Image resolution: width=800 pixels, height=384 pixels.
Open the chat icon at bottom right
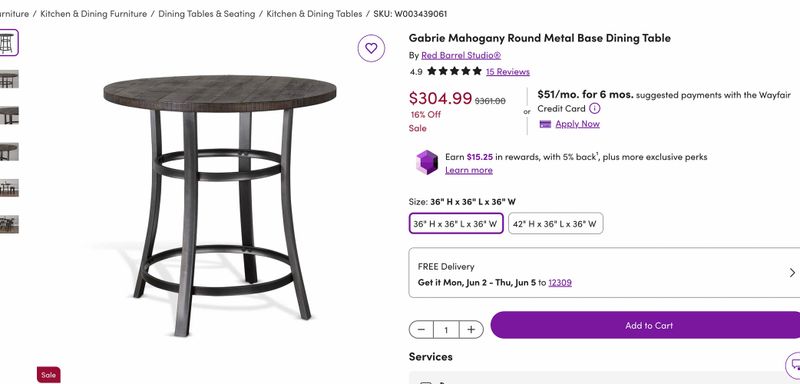tap(794, 364)
